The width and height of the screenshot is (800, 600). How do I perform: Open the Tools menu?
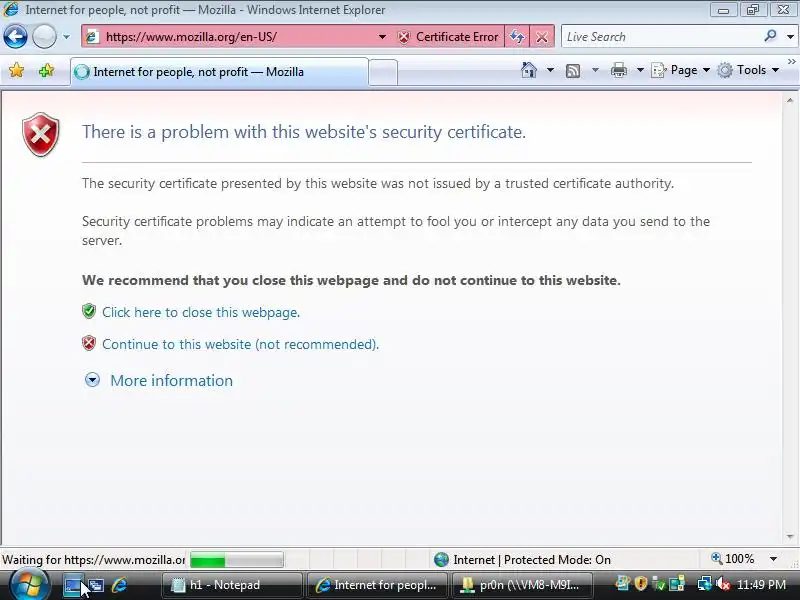pyautogui.click(x=748, y=70)
